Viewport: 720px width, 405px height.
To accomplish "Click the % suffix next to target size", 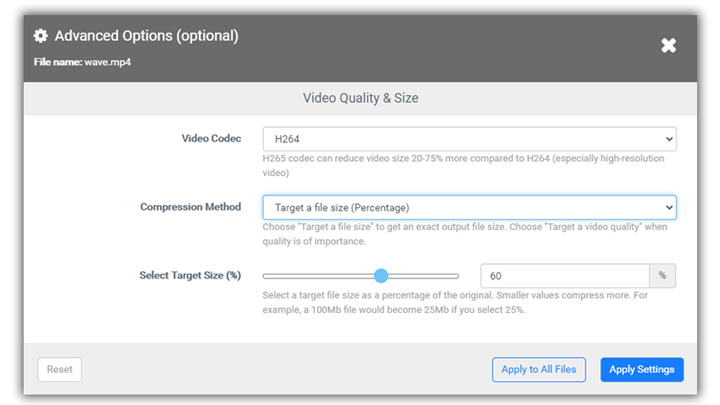I will pos(663,275).
